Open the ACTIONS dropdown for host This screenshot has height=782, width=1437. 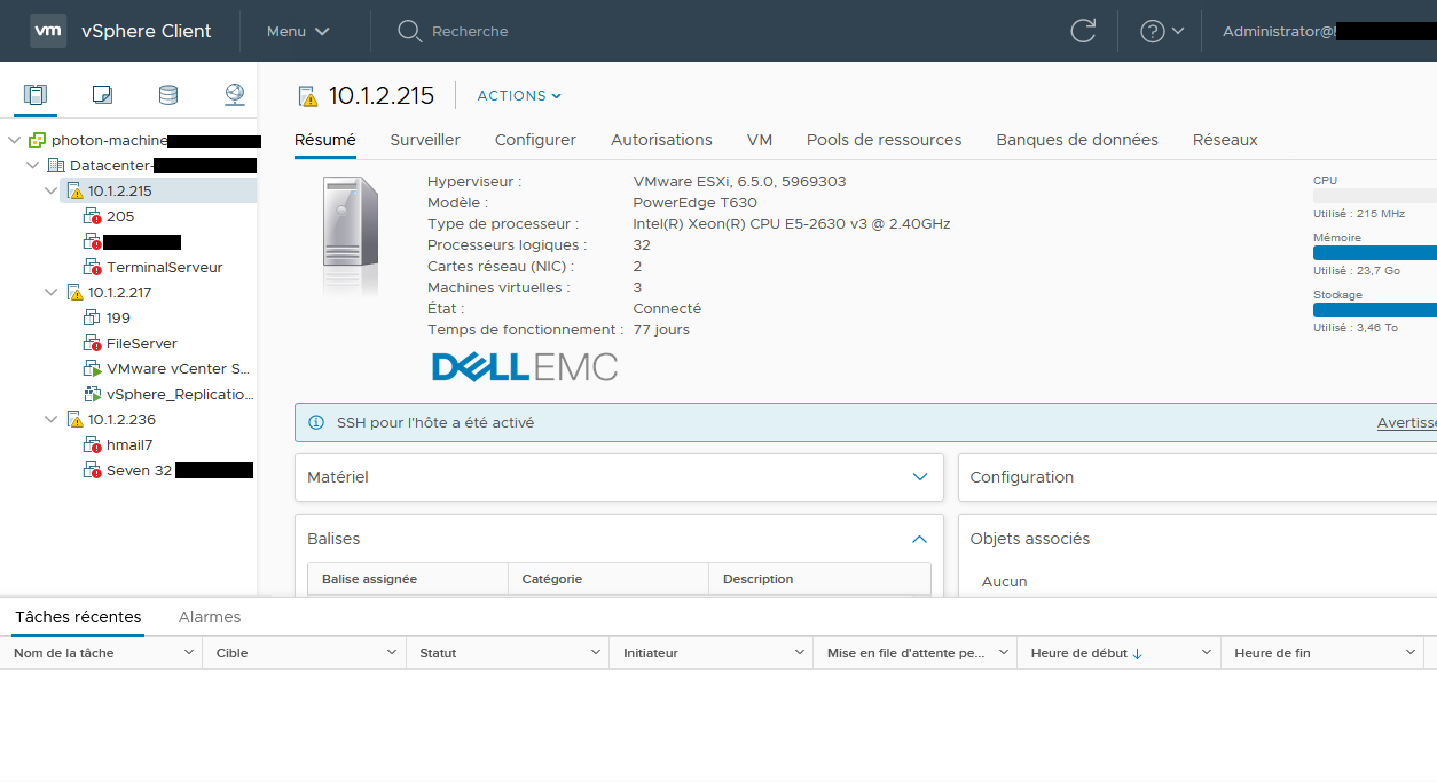[x=519, y=96]
